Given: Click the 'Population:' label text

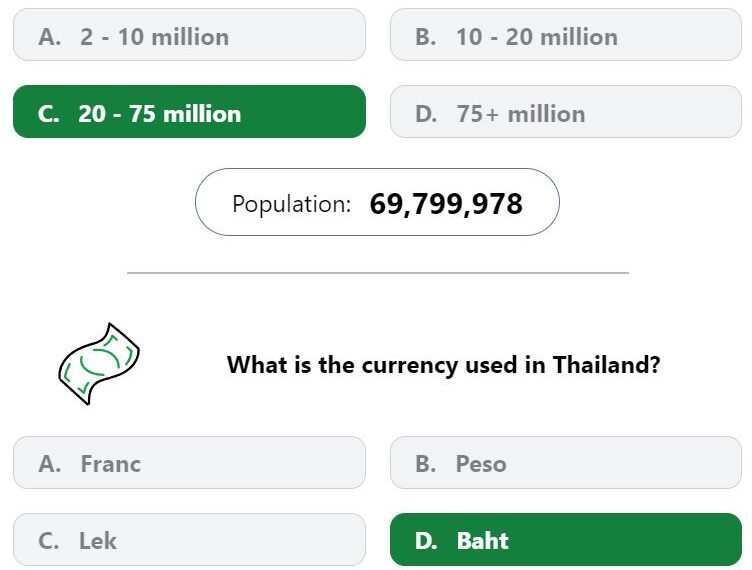Looking at the screenshot, I should 291,204.
